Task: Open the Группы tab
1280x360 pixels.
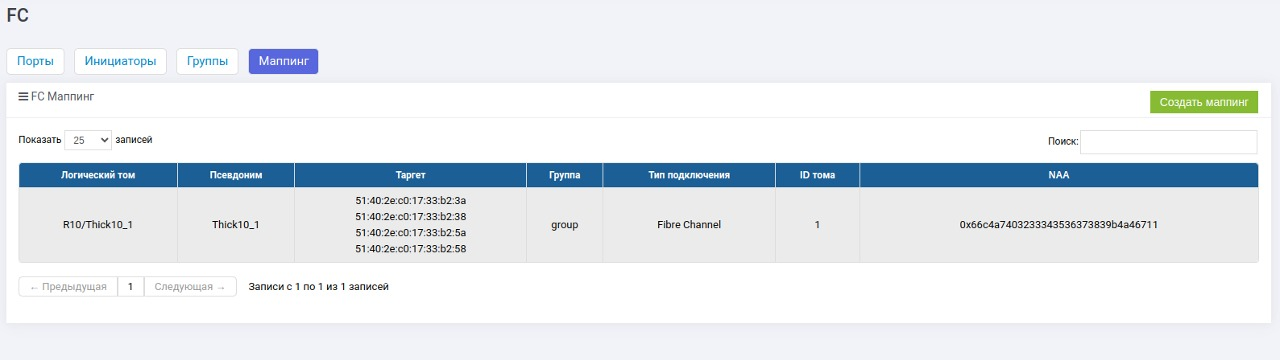Action: (x=208, y=62)
